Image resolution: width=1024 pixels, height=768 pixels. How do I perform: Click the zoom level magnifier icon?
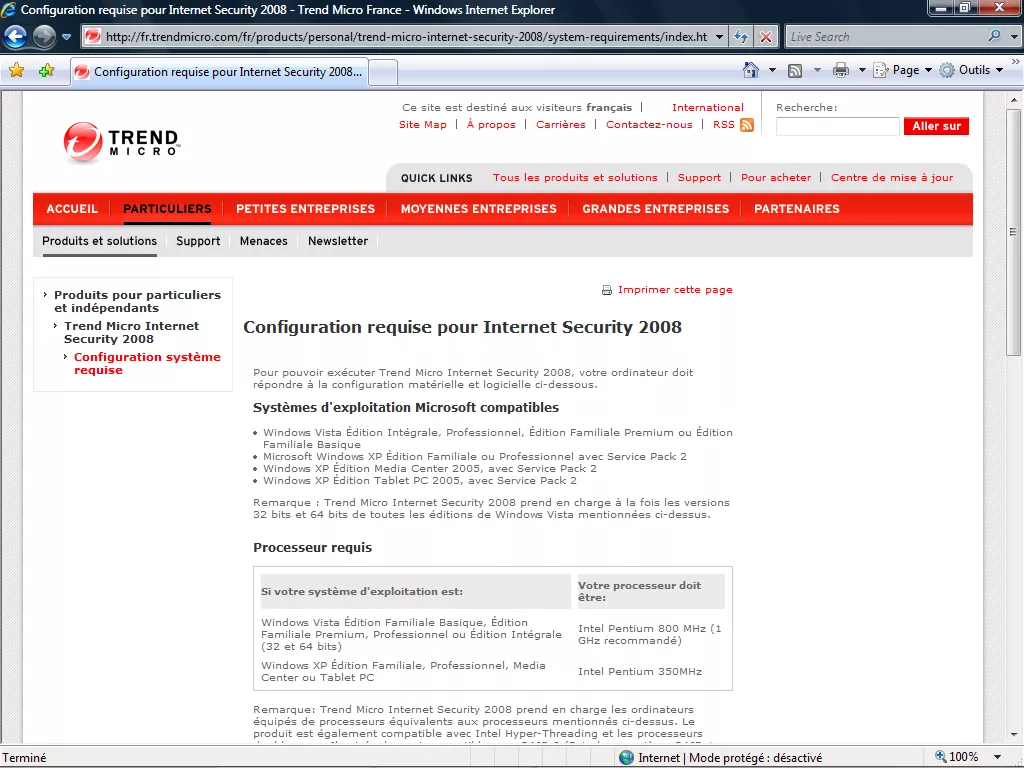(x=941, y=756)
